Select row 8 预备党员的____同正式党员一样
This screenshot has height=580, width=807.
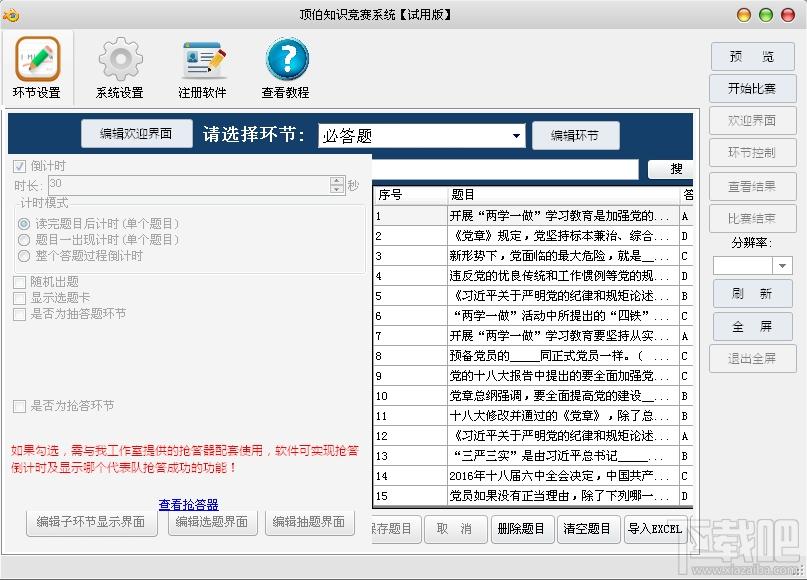tap(533, 356)
